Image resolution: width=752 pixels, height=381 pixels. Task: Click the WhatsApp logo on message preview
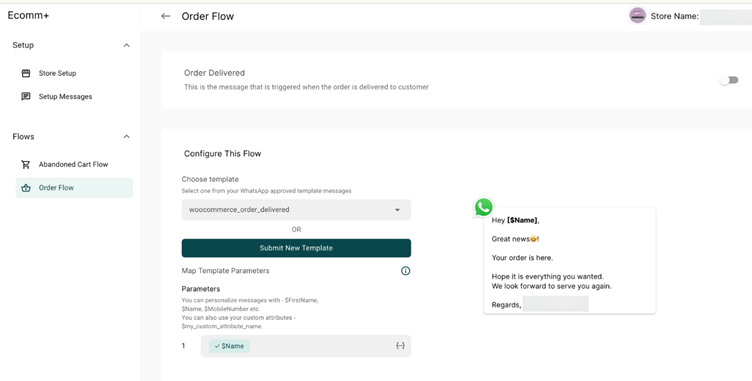click(x=483, y=208)
